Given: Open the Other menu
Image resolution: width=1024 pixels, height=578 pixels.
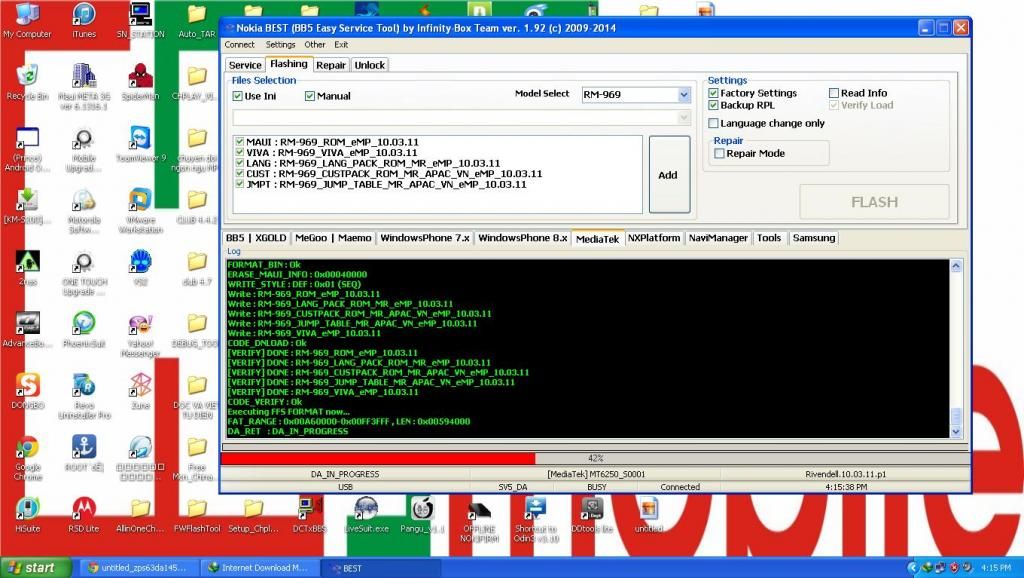Looking at the screenshot, I should pyautogui.click(x=315, y=45).
